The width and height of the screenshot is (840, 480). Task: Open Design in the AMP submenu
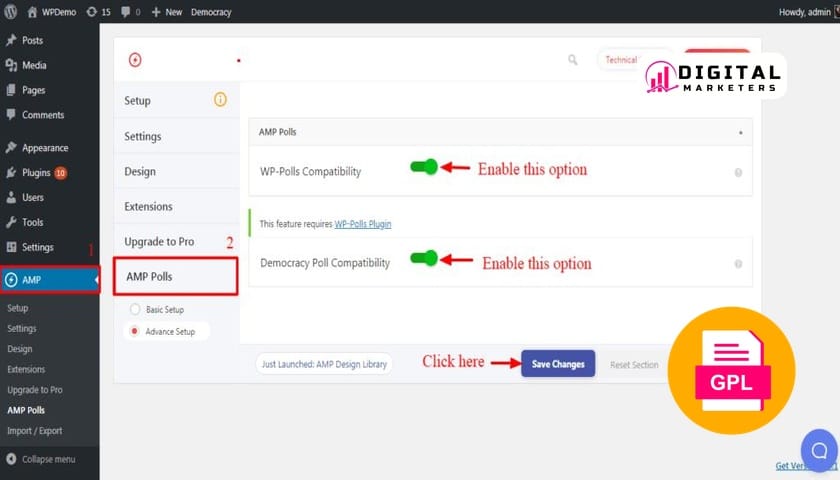pyautogui.click(x=20, y=349)
